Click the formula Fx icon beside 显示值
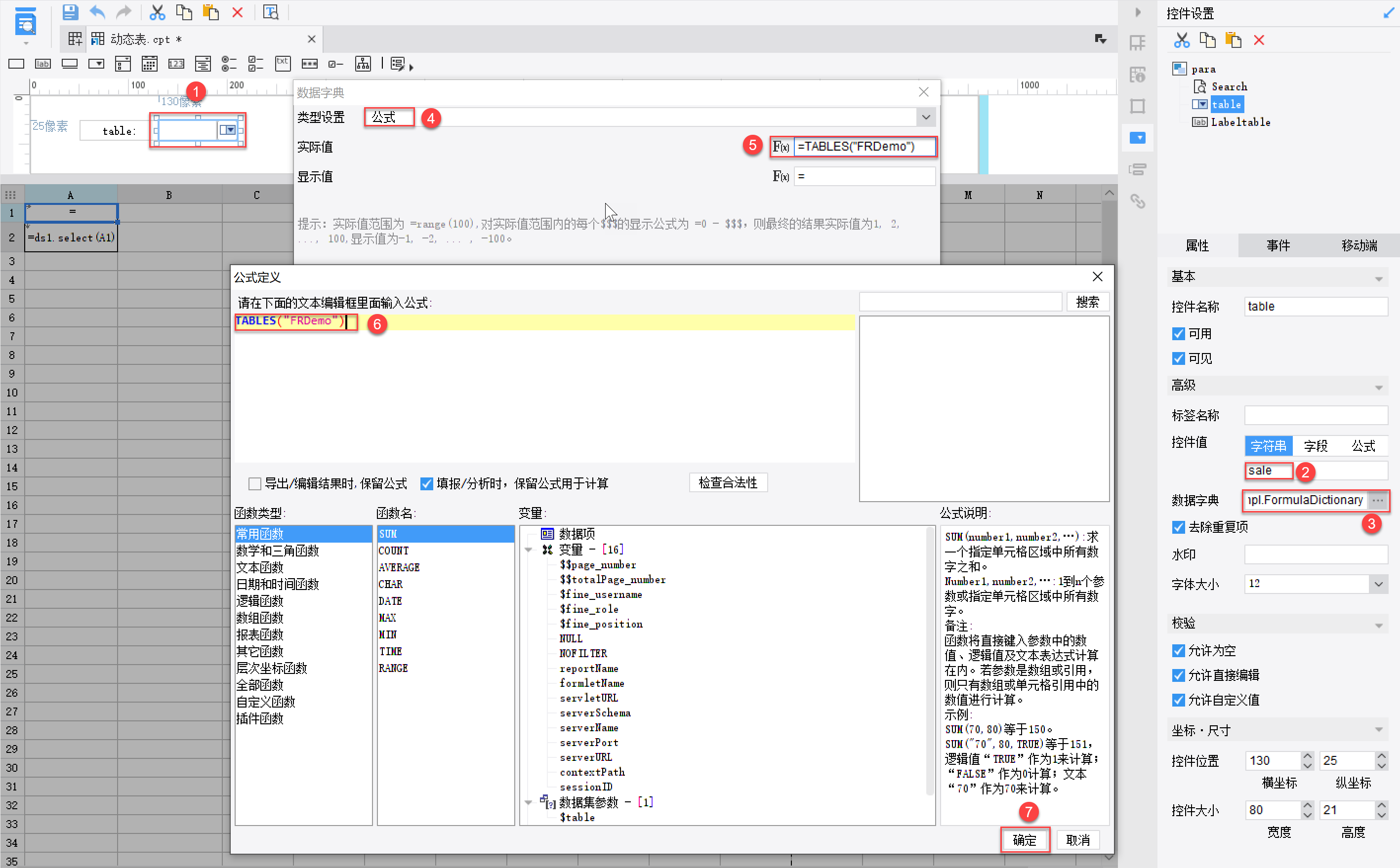1400x868 pixels. pos(781,176)
